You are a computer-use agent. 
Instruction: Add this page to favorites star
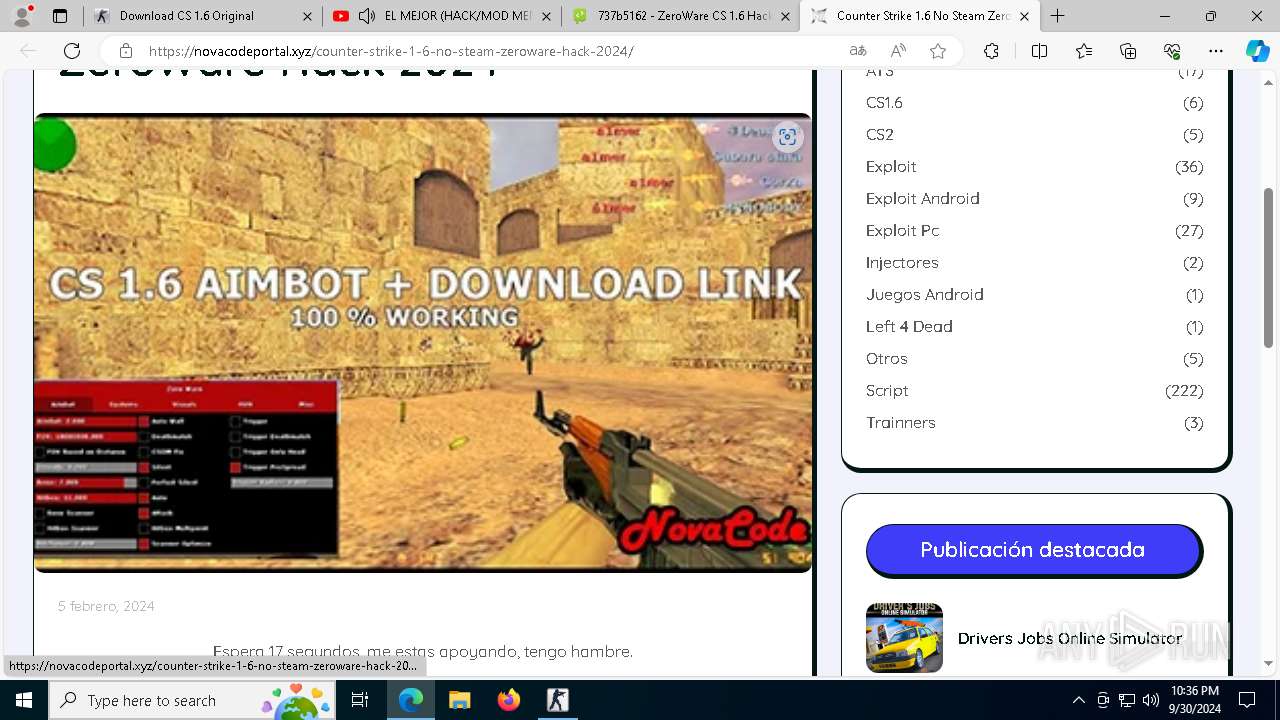[938, 51]
